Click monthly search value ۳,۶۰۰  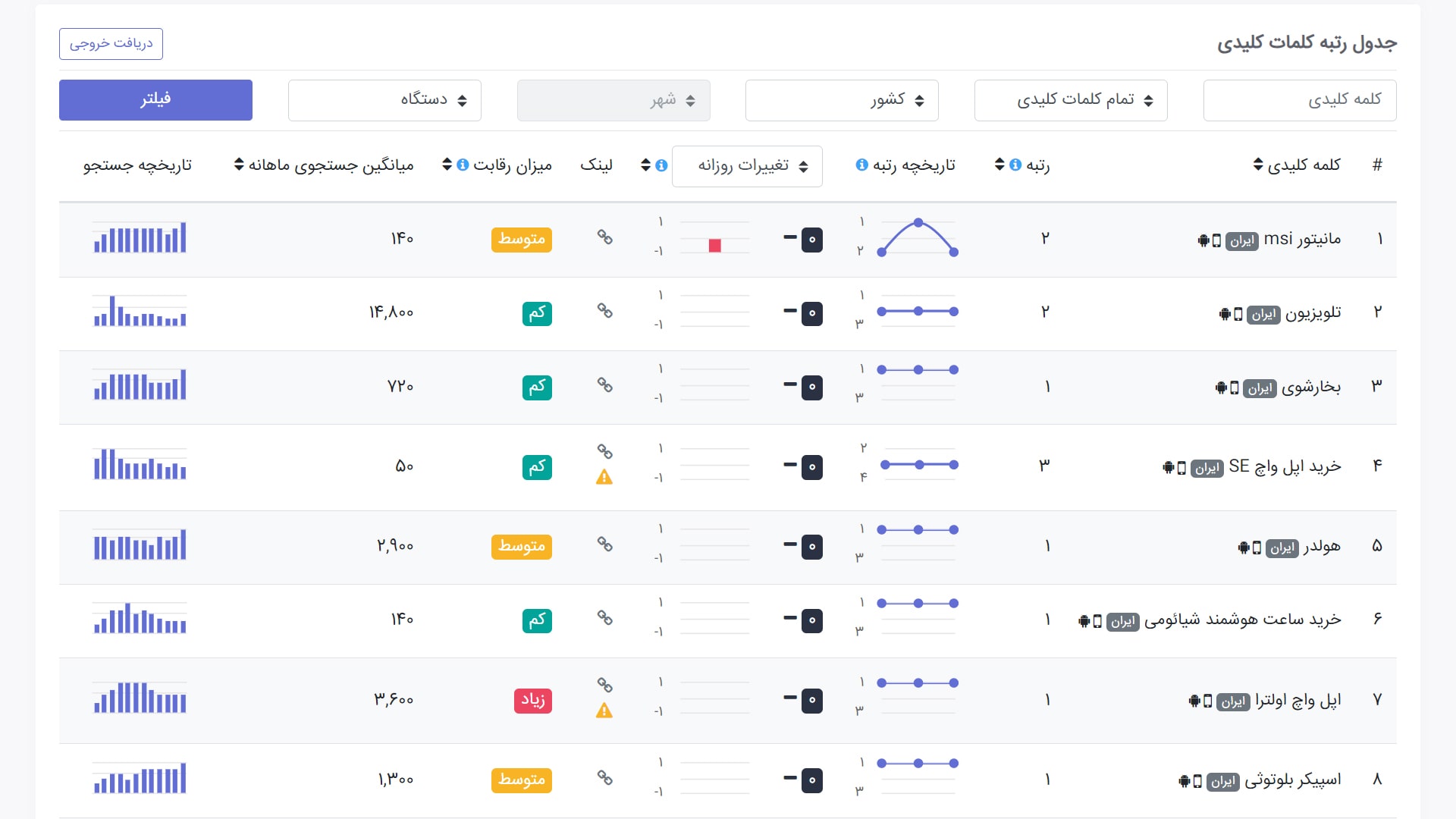point(394,699)
